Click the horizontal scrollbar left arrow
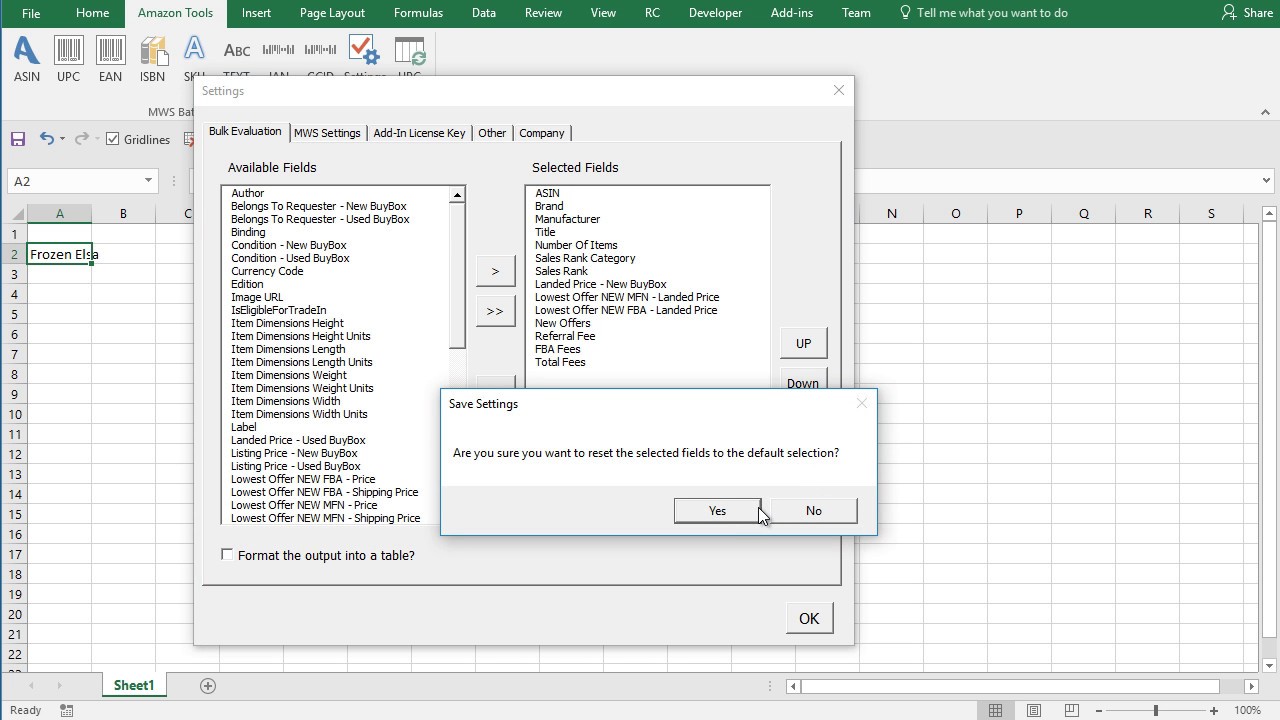Image resolution: width=1280 pixels, height=720 pixels. 793,686
